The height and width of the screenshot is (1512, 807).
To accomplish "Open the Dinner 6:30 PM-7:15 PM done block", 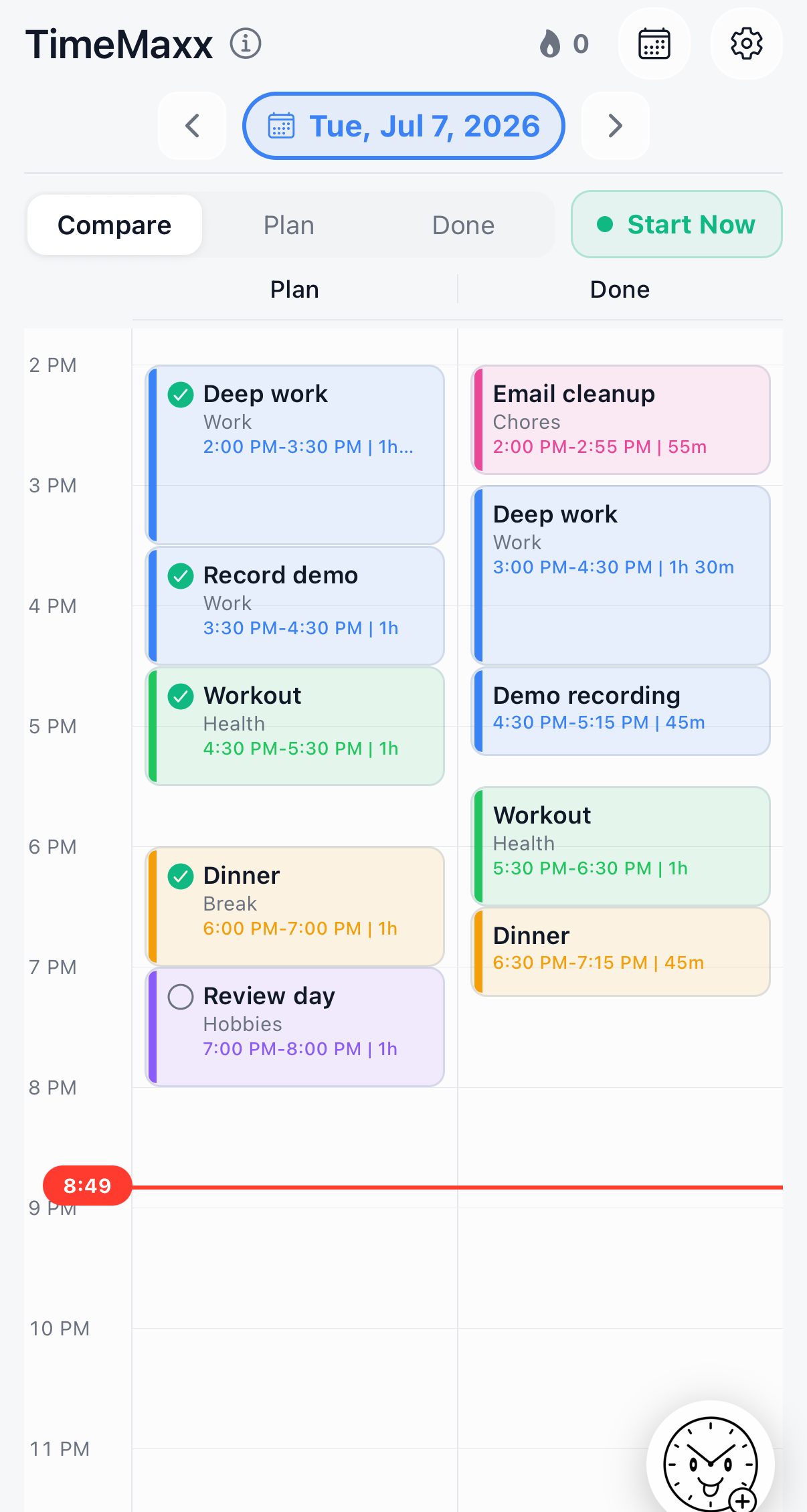I will (621, 951).
